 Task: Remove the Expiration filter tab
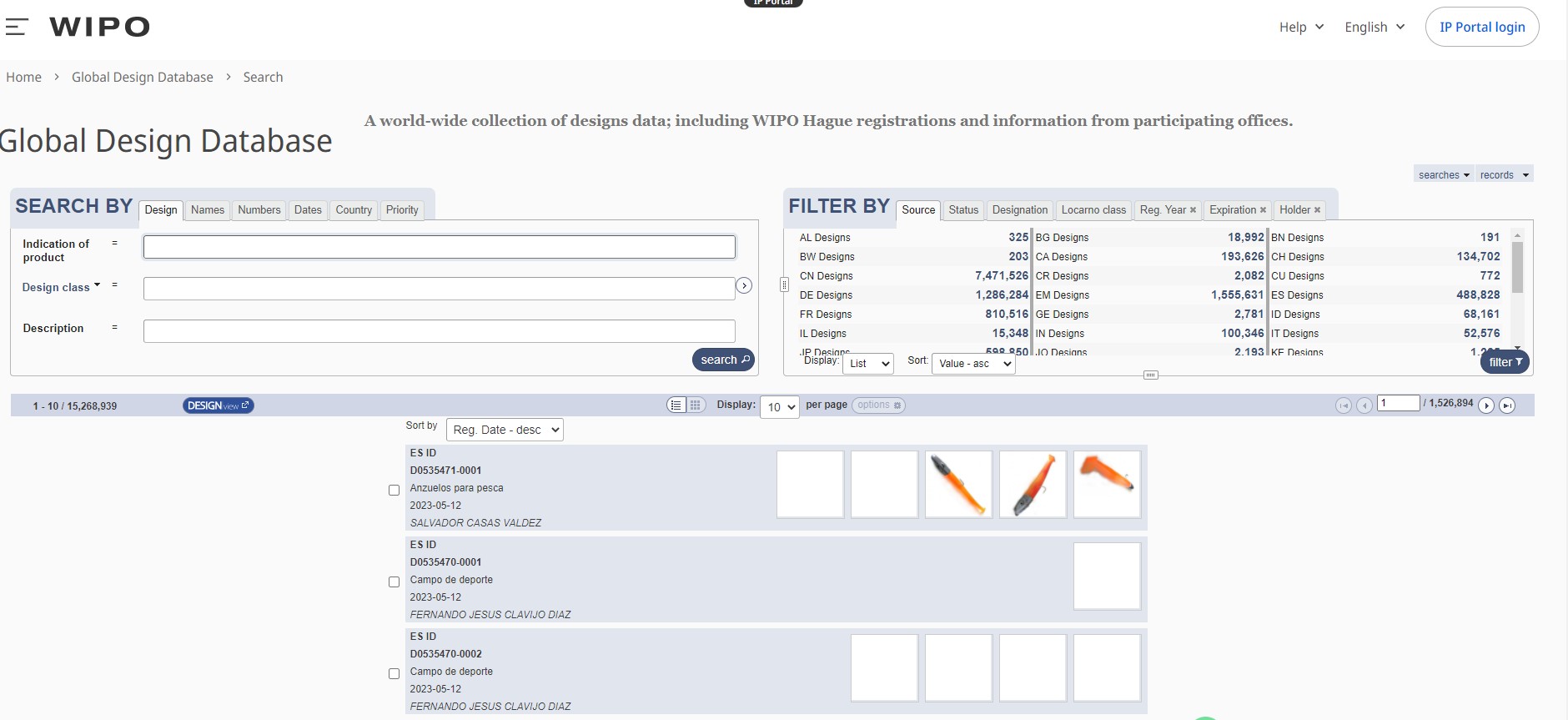(x=1263, y=210)
